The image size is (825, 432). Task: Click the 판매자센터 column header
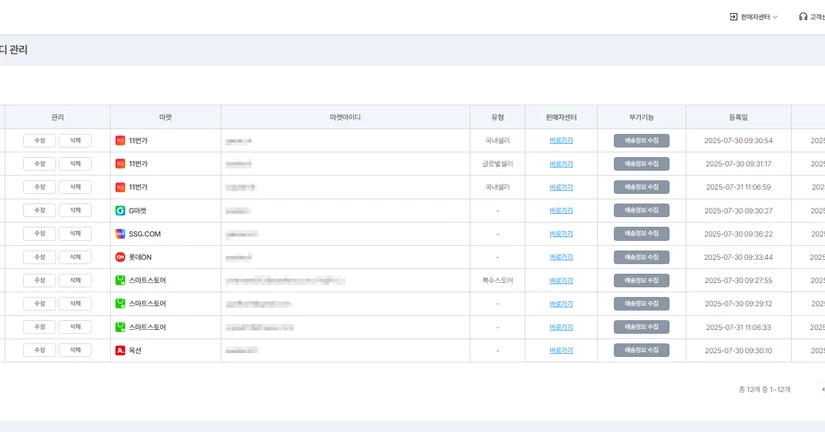[561, 117]
